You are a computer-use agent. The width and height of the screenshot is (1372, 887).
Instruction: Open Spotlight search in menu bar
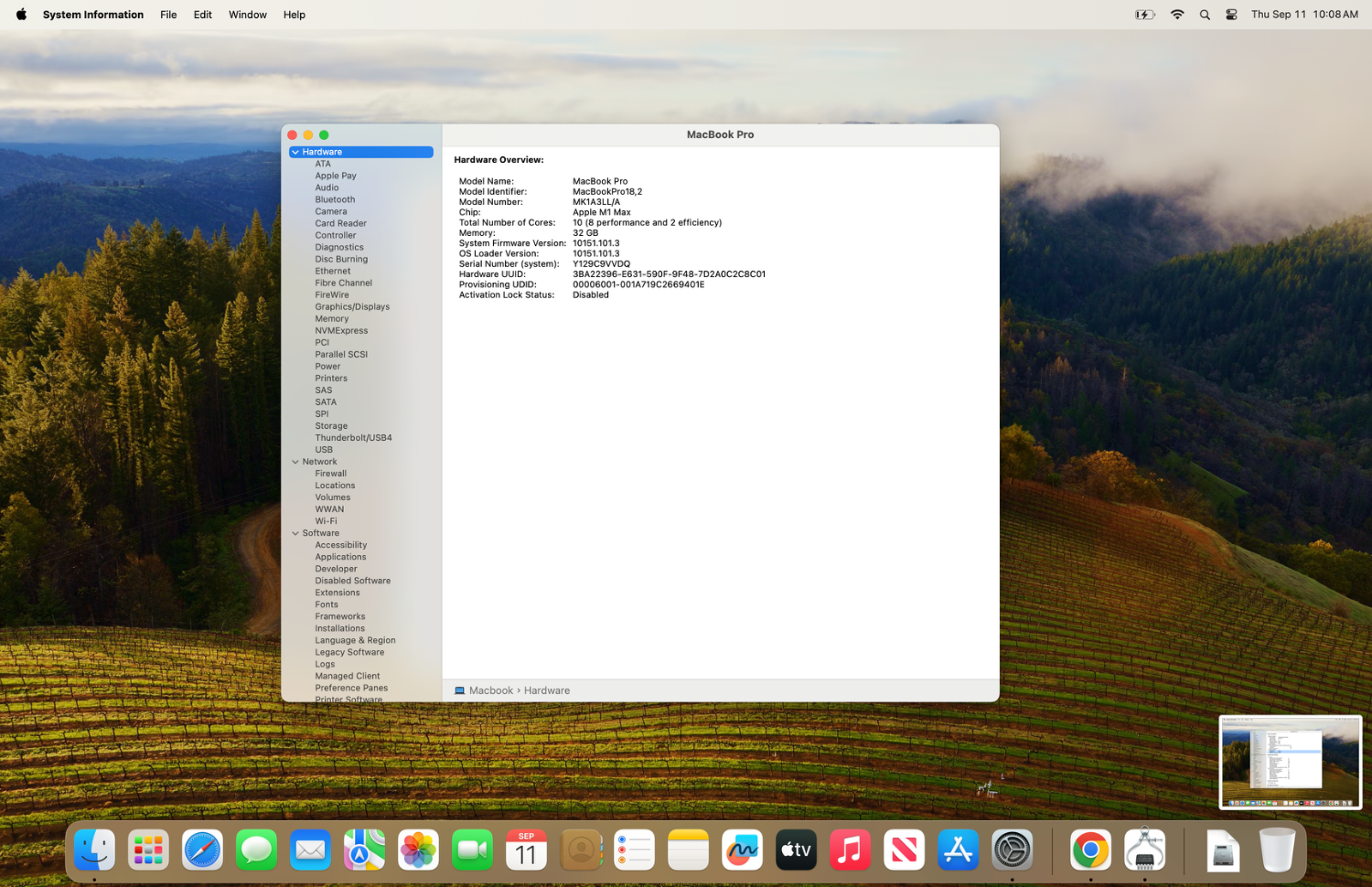pyautogui.click(x=1205, y=15)
